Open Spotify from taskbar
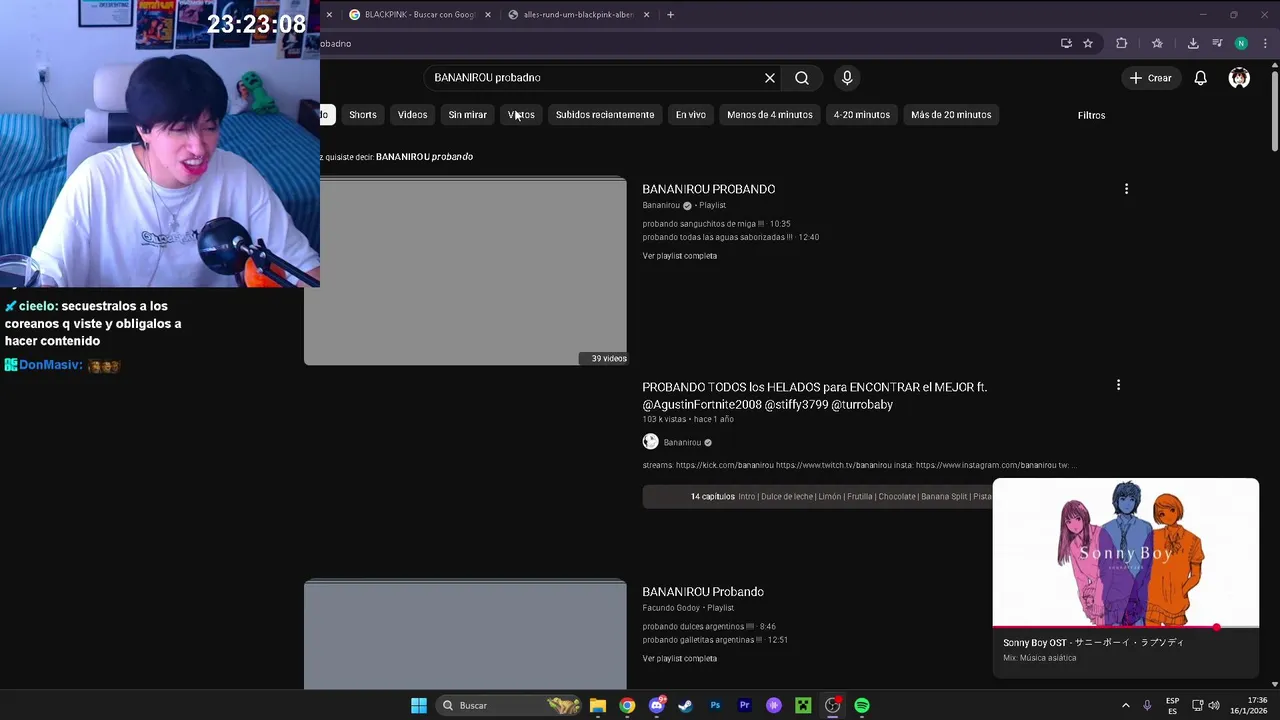 [x=862, y=706]
